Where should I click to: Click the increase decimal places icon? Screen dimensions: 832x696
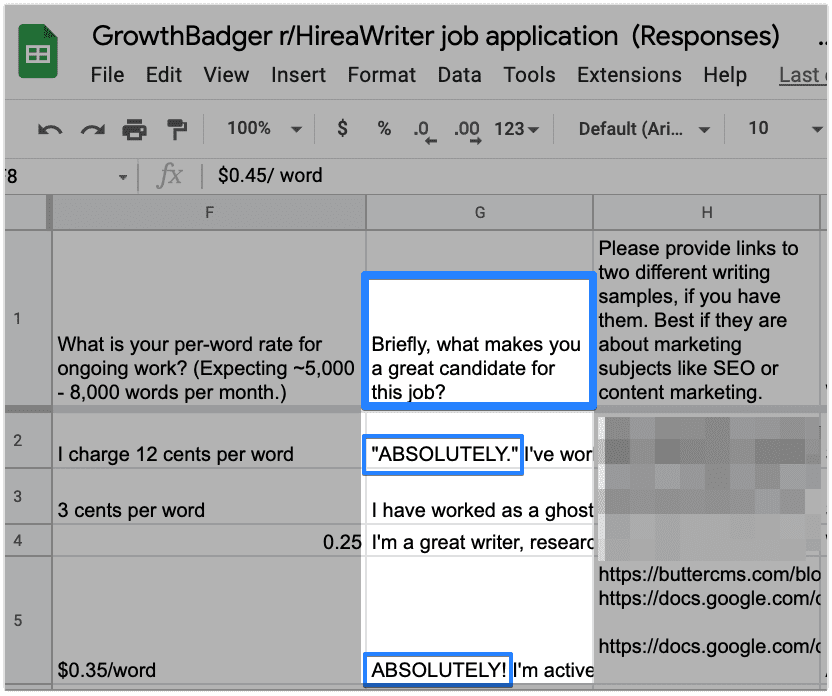coord(466,130)
